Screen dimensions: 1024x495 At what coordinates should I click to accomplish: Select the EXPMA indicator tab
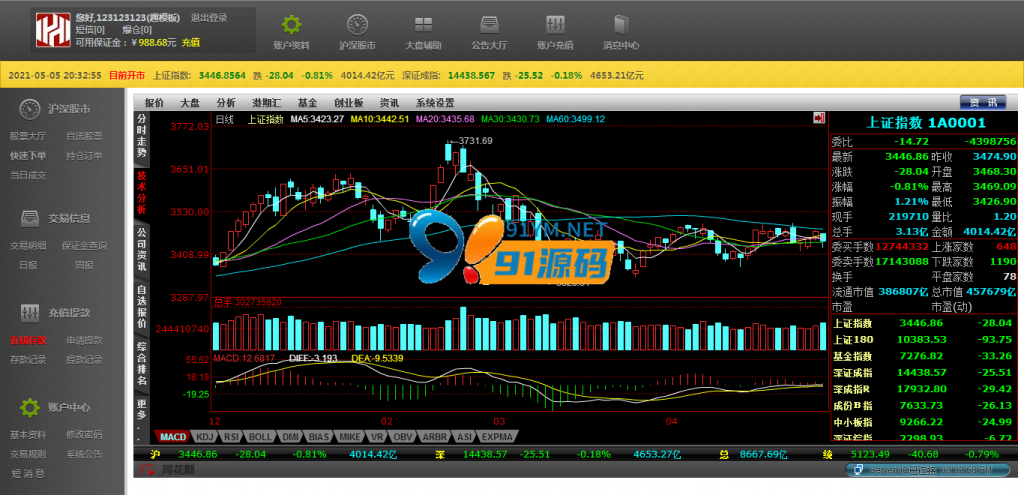pyautogui.click(x=498, y=436)
